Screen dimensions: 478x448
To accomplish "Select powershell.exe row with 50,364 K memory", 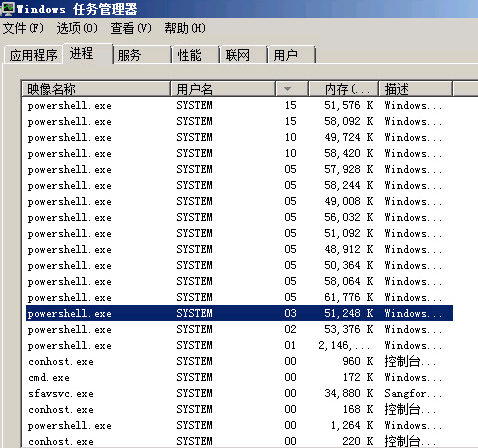I will click(239, 265).
